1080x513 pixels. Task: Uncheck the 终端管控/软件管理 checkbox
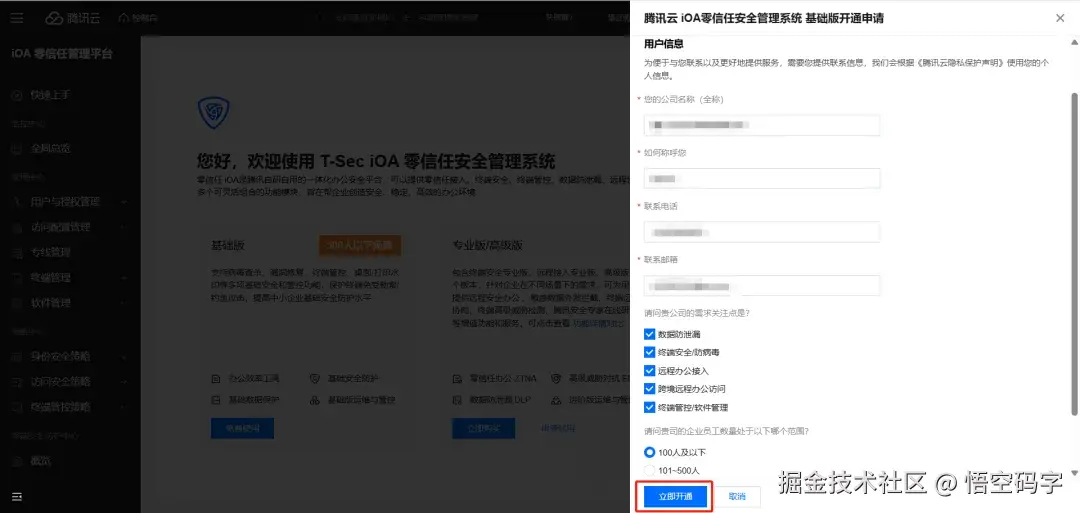[649, 408]
